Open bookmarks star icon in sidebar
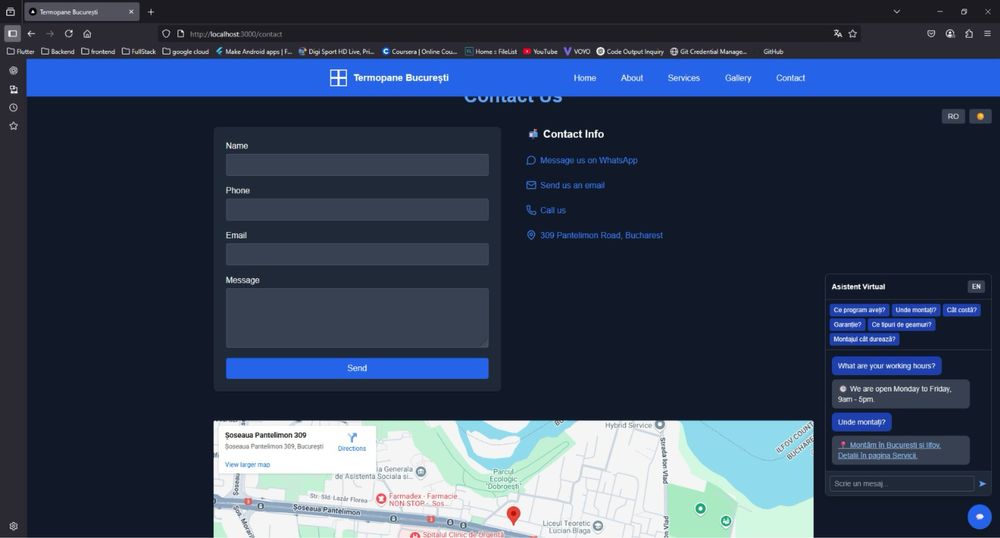Image resolution: width=1000 pixels, height=538 pixels. (x=13, y=126)
